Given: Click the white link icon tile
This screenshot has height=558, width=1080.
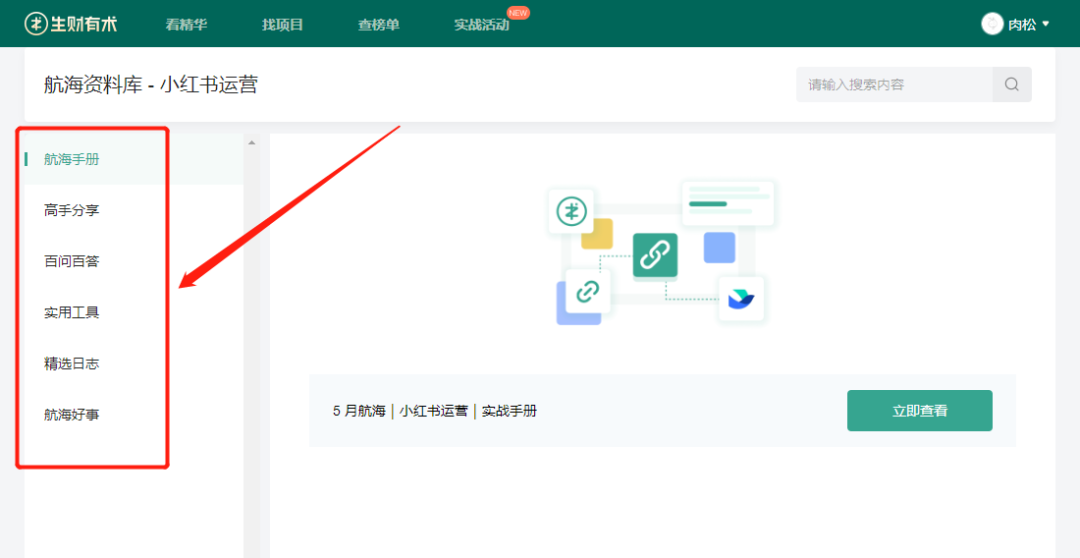Looking at the screenshot, I should 587,291.
